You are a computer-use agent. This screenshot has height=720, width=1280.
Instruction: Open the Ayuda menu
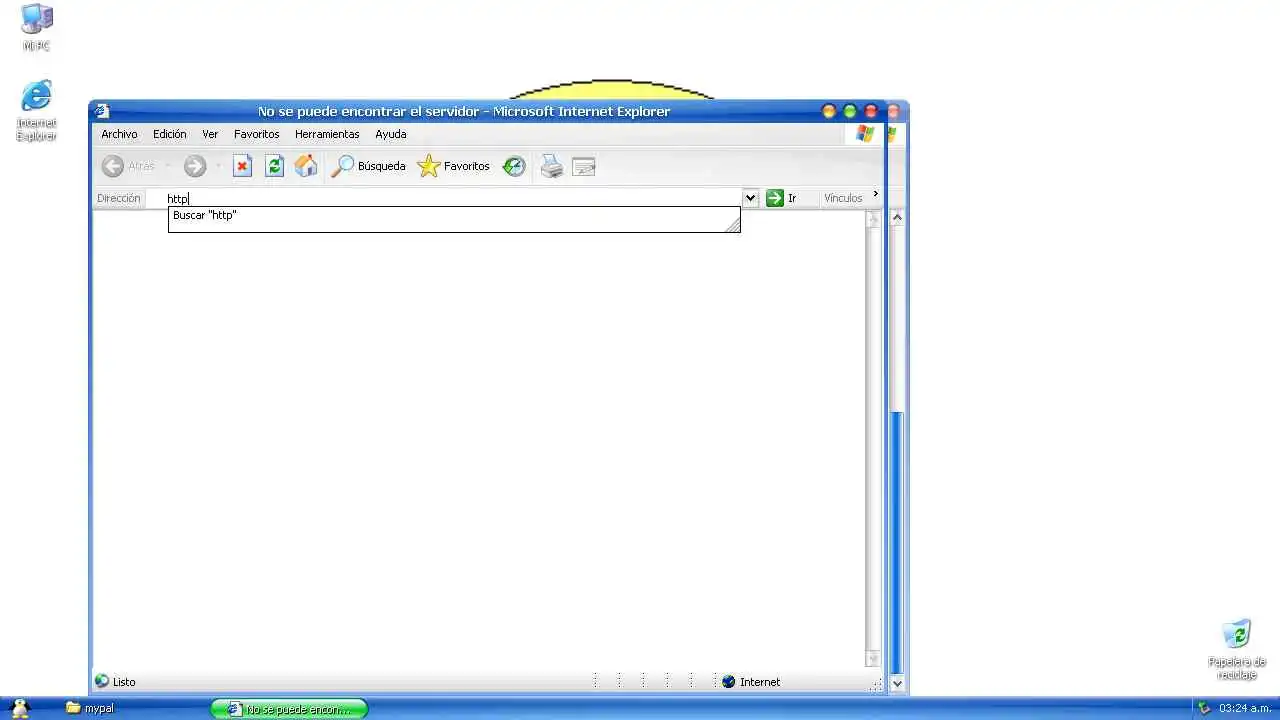[x=391, y=134]
